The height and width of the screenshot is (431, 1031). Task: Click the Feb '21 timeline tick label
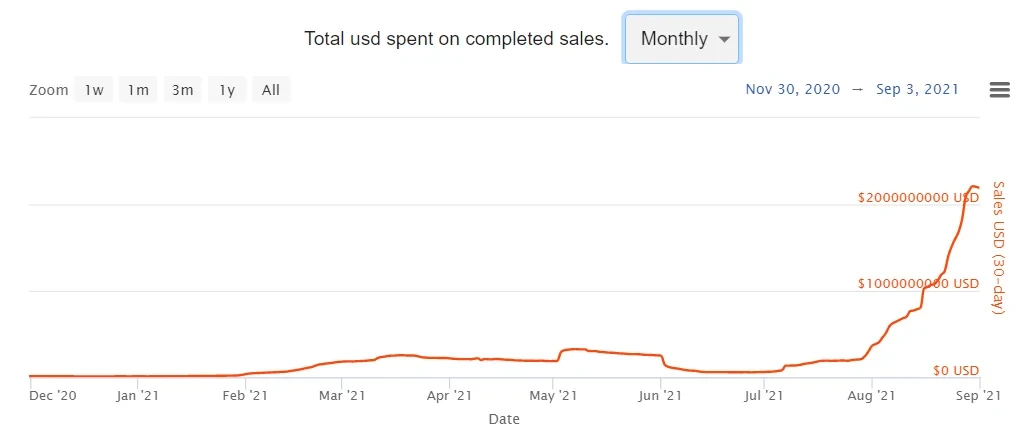[244, 396]
